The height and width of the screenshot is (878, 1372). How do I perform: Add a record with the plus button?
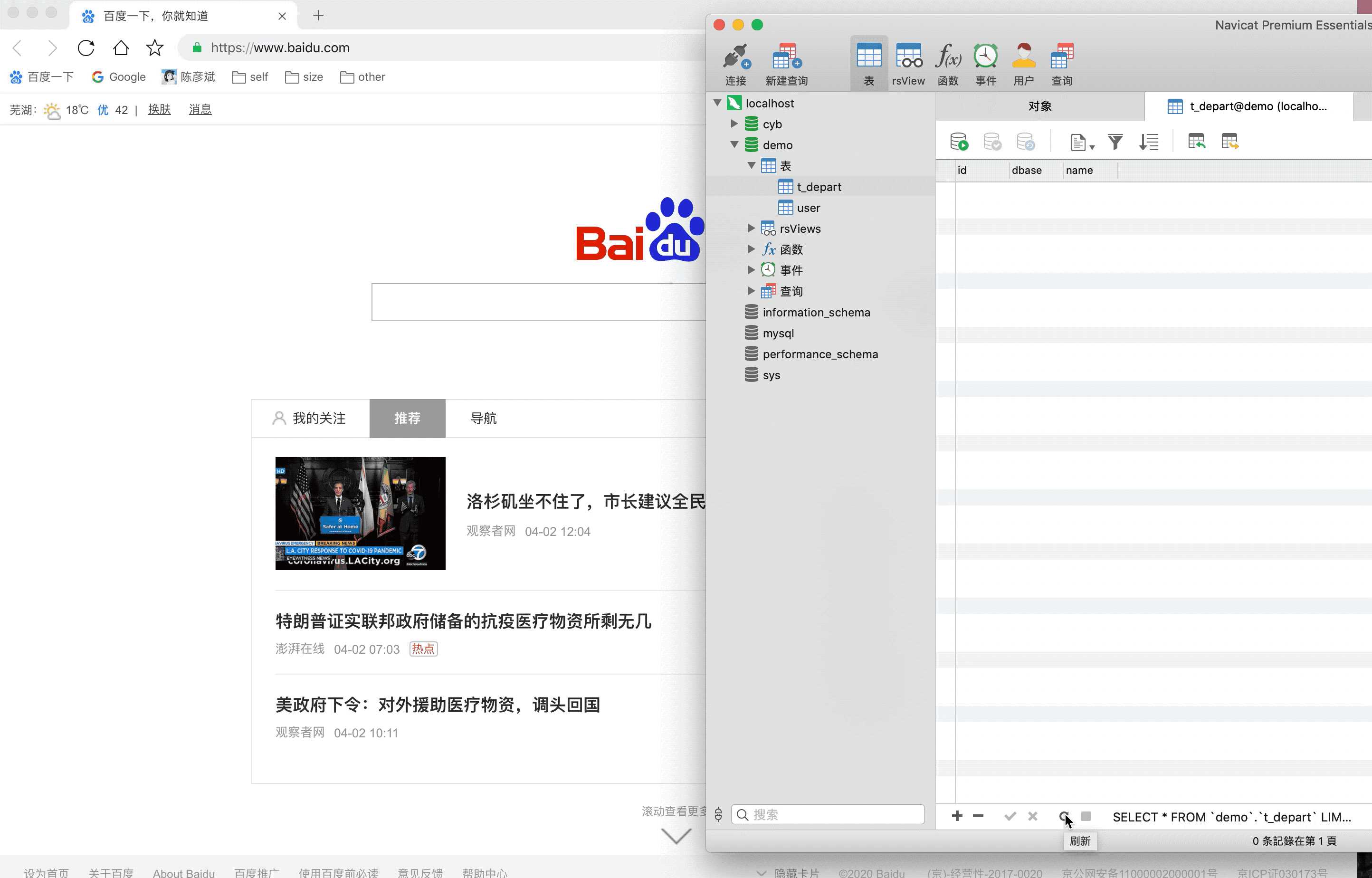pyautogui.click(x=957, y=816)
